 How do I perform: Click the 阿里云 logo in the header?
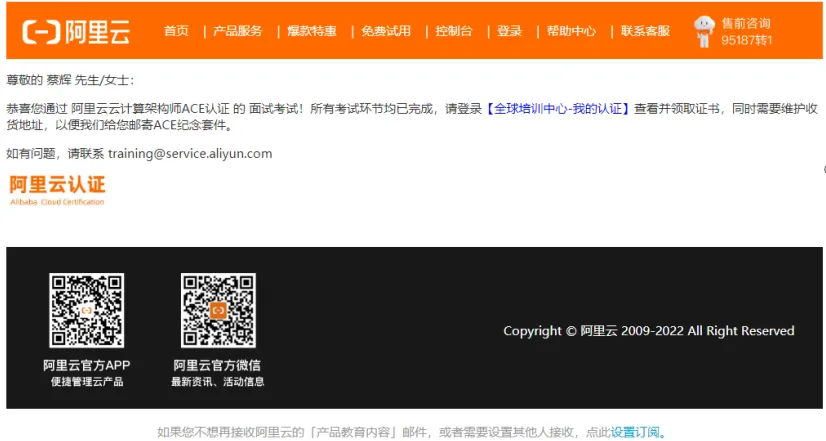[x=76, y=32]
